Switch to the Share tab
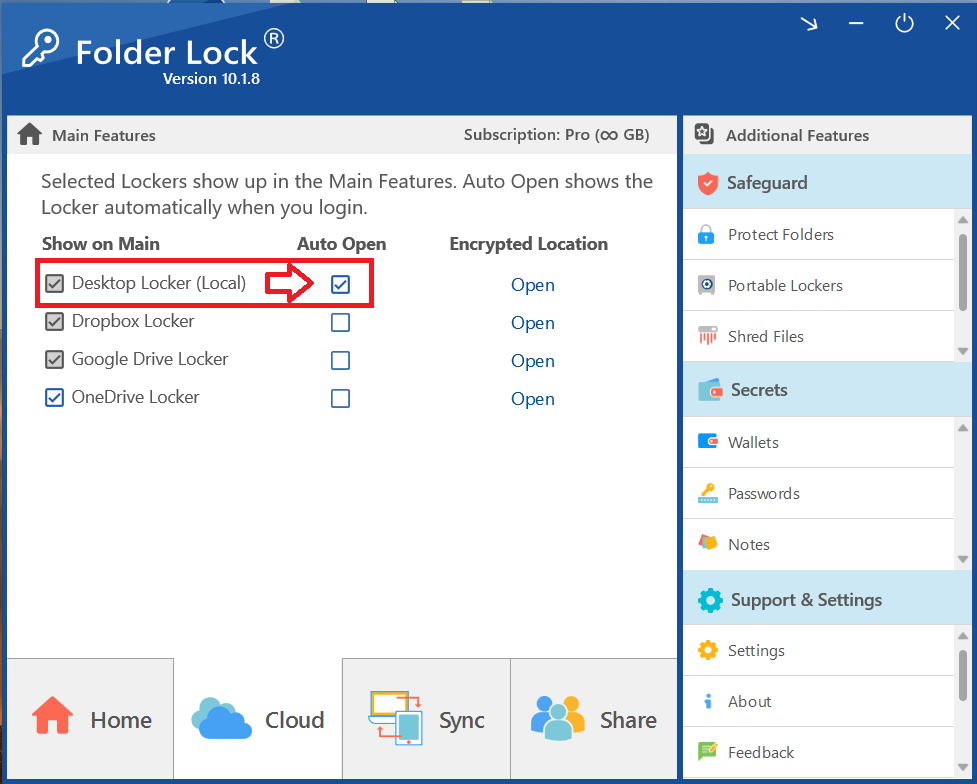The image size is (977, 784). 594,719
